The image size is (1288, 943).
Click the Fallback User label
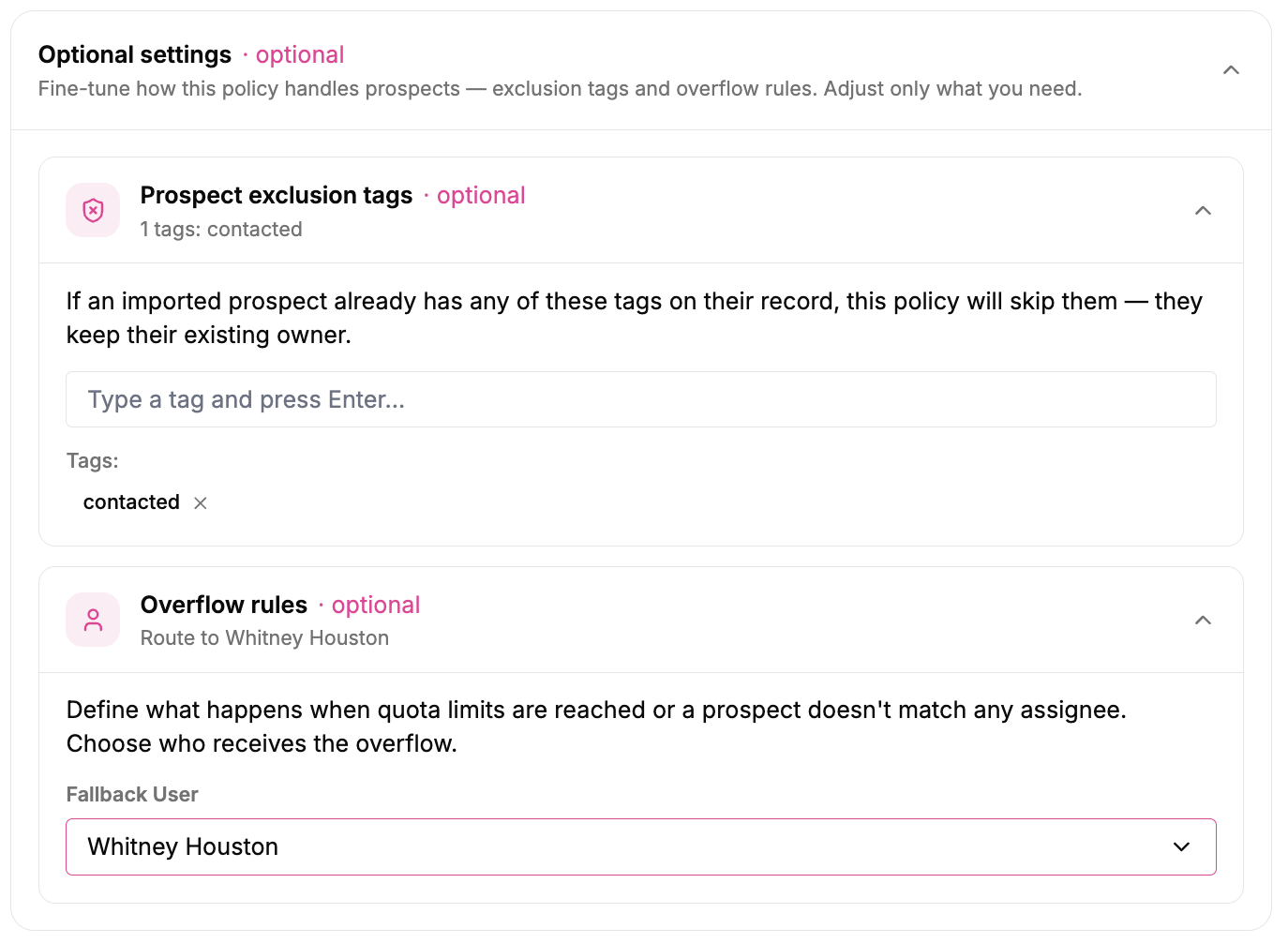(132, 795)
